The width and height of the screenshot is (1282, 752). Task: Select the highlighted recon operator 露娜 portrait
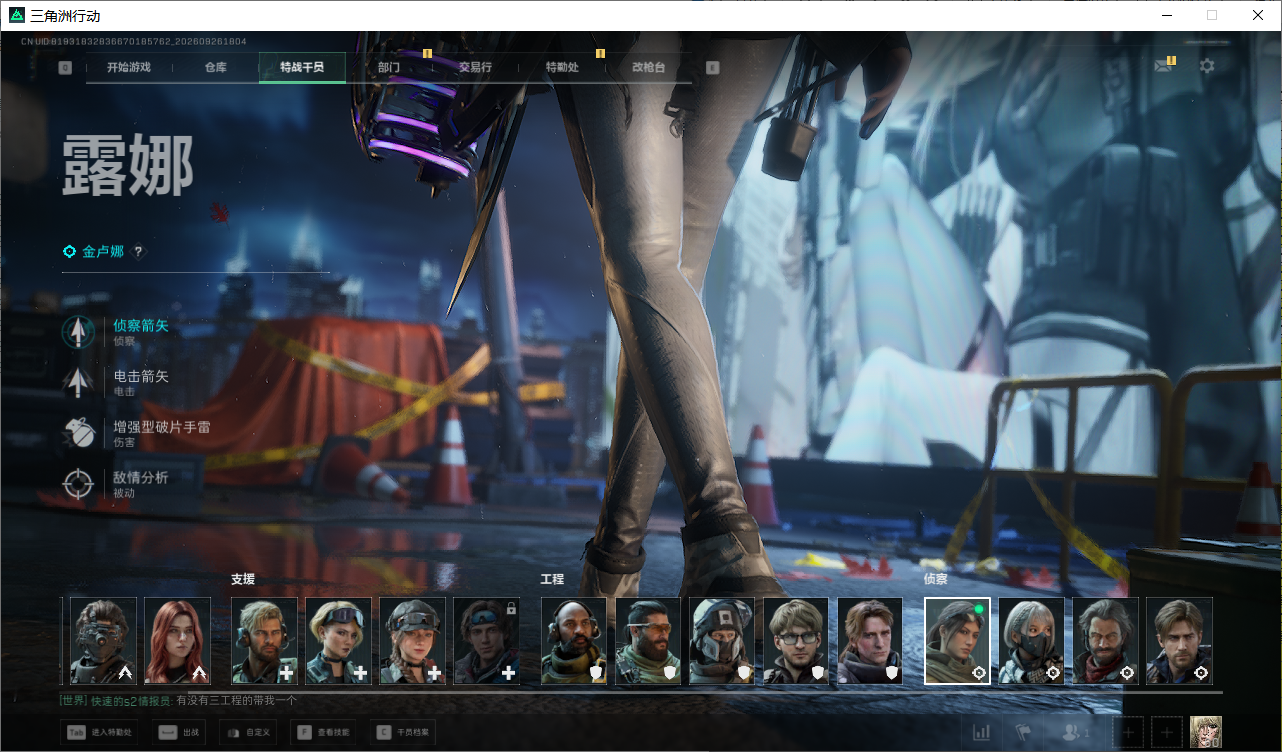pos(957,641)
